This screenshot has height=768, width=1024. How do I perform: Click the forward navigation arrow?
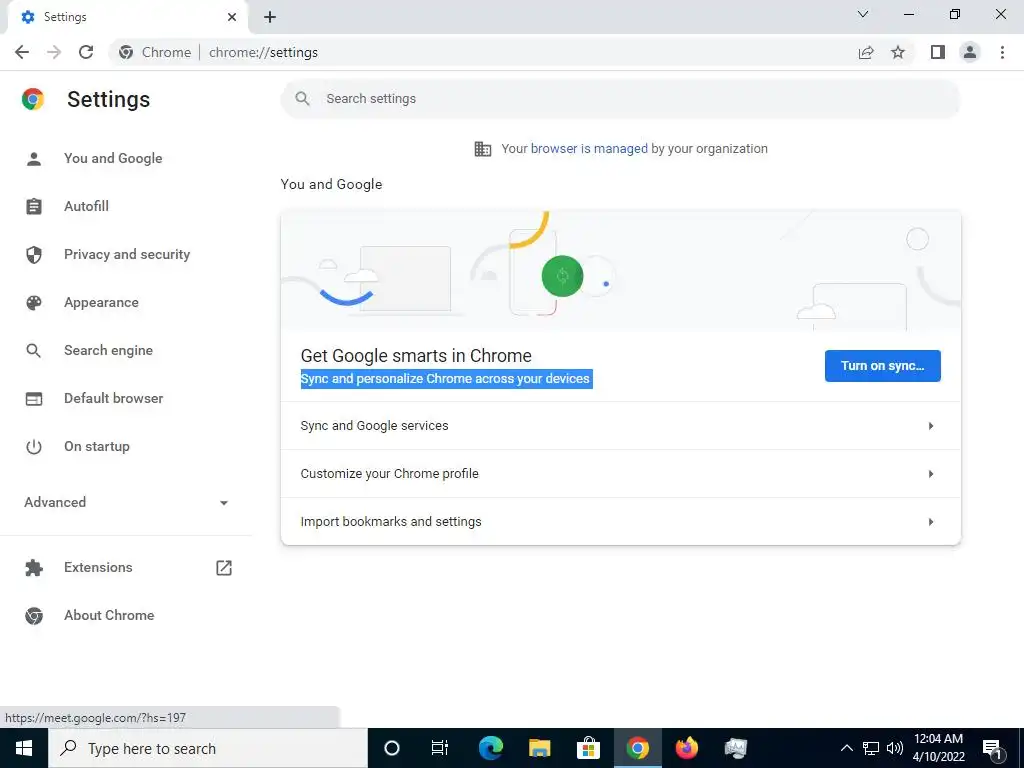[54, 52]
